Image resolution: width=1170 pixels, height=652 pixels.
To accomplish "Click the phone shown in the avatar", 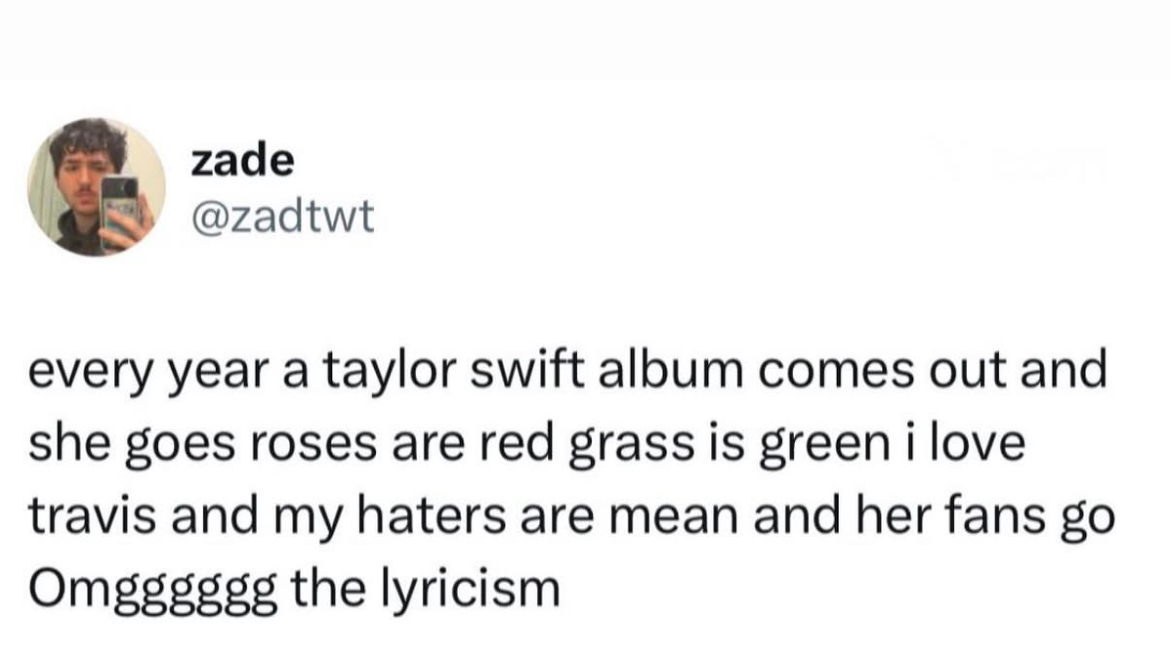I will [121, 208].
